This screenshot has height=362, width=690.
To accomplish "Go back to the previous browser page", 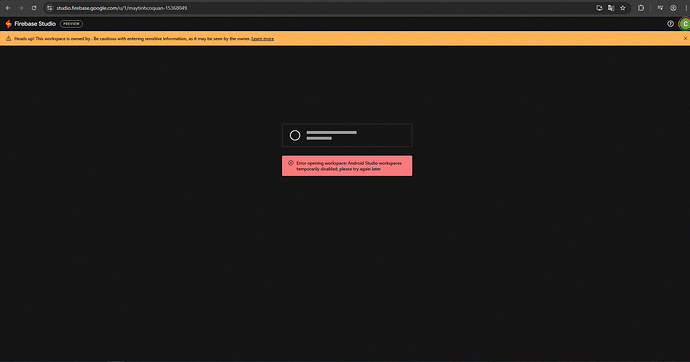I will click(x=8, y=8).
